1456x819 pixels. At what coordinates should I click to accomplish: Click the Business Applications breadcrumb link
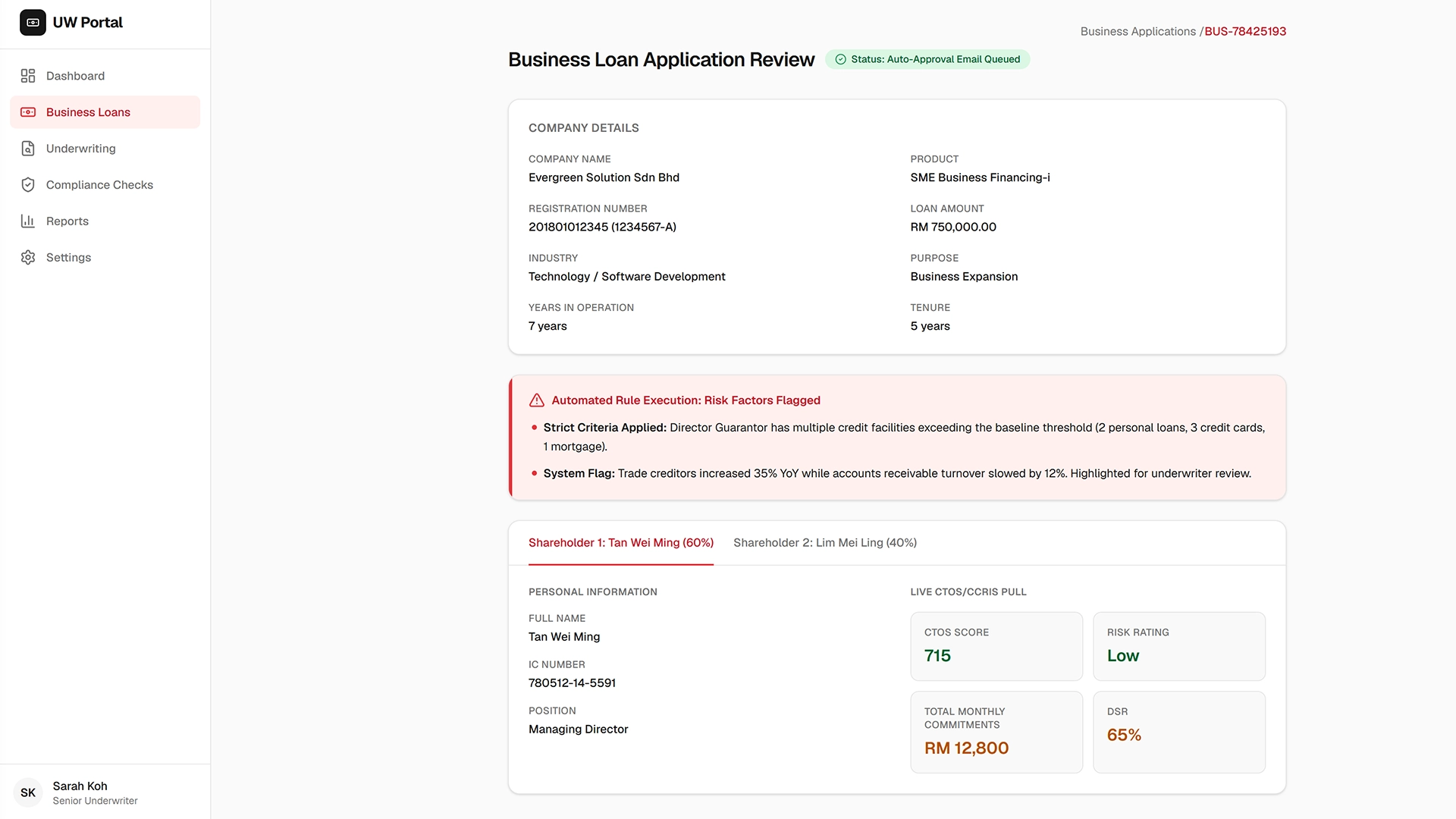coord(1137,32)
